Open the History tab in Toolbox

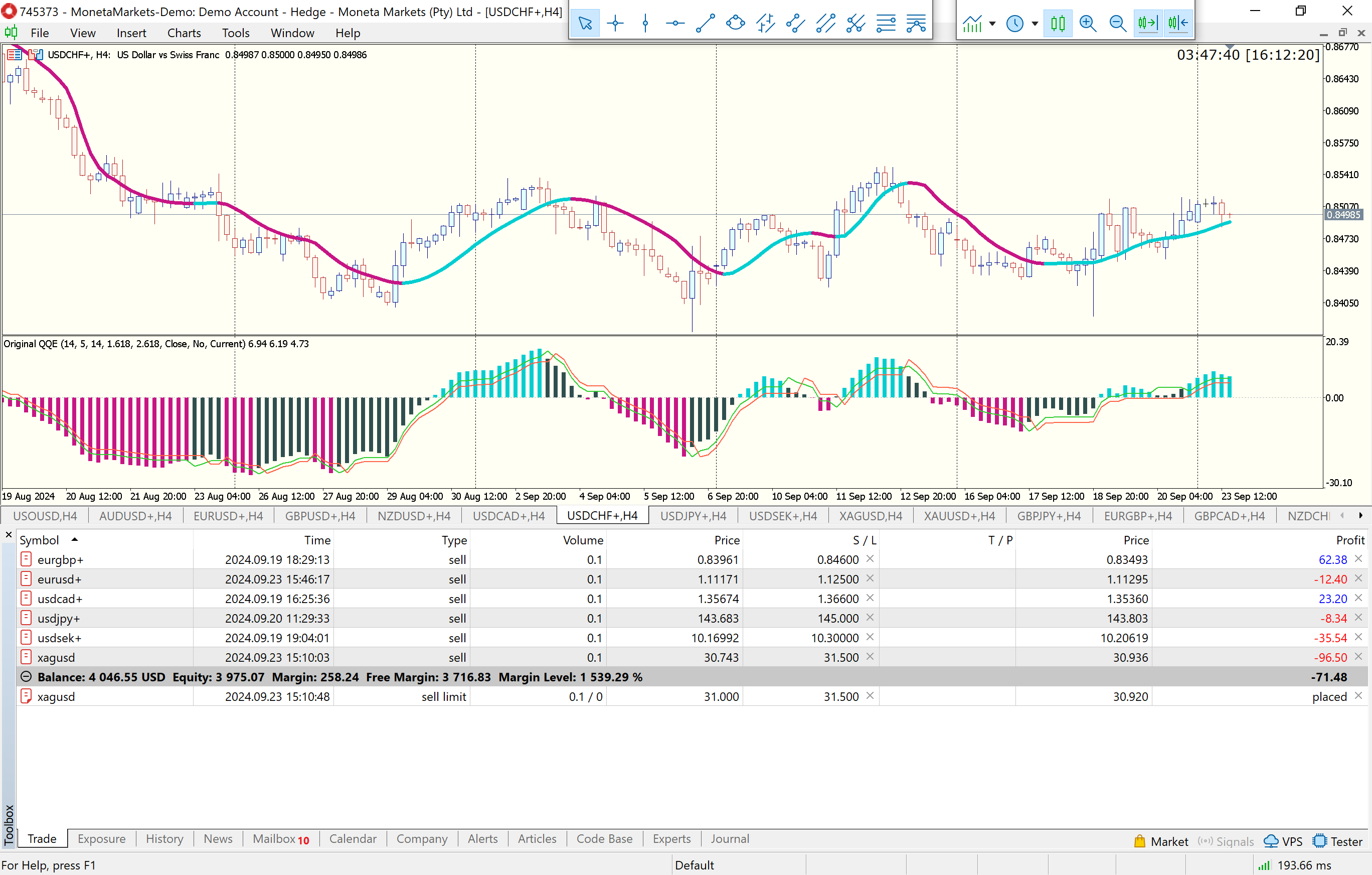click(x=164, y=839)
